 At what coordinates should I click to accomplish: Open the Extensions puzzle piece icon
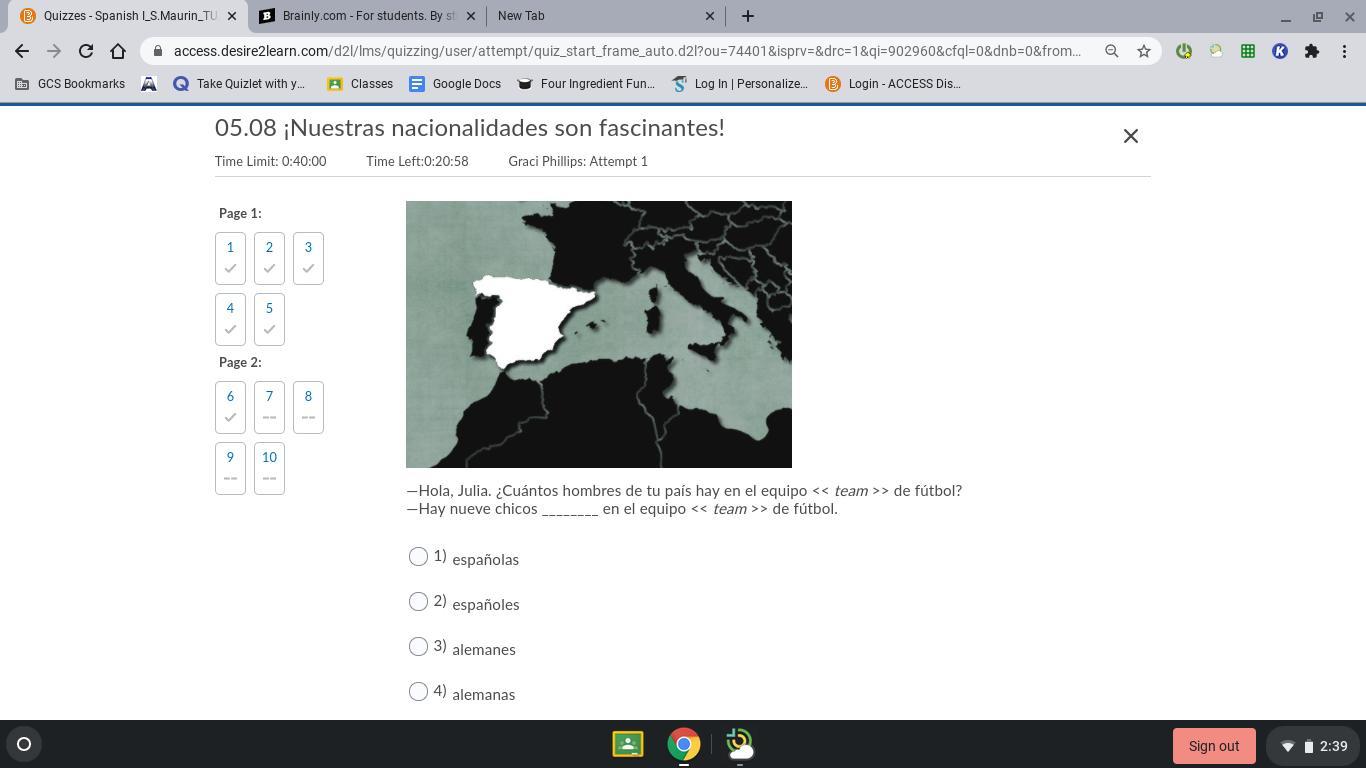[x=1311, y=51]
